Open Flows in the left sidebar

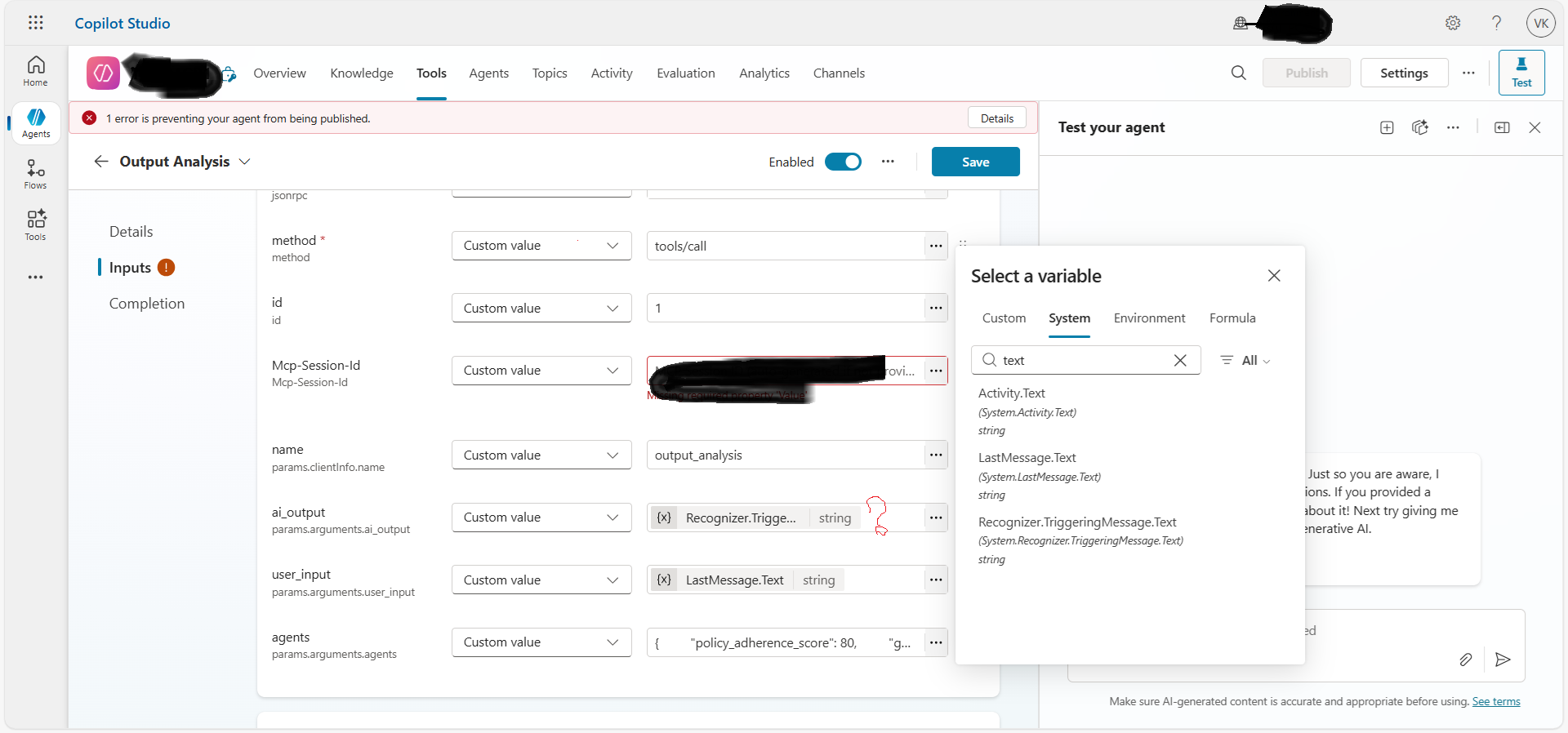point(35,174)
